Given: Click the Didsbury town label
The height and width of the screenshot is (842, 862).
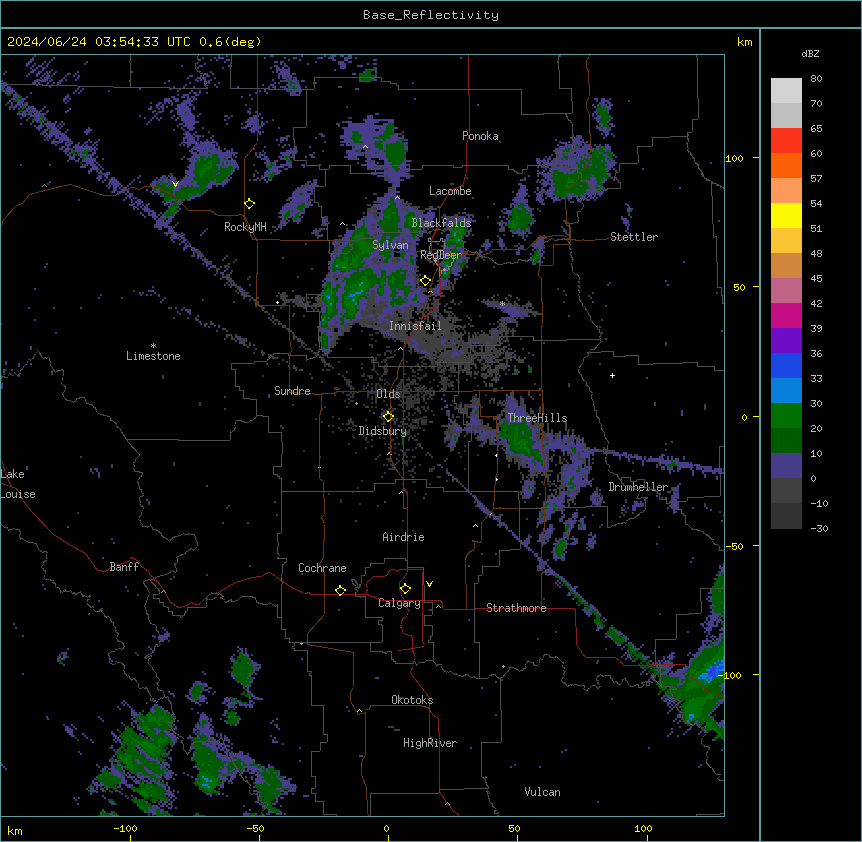Looking at the screenshot, I should pos(383,431).
